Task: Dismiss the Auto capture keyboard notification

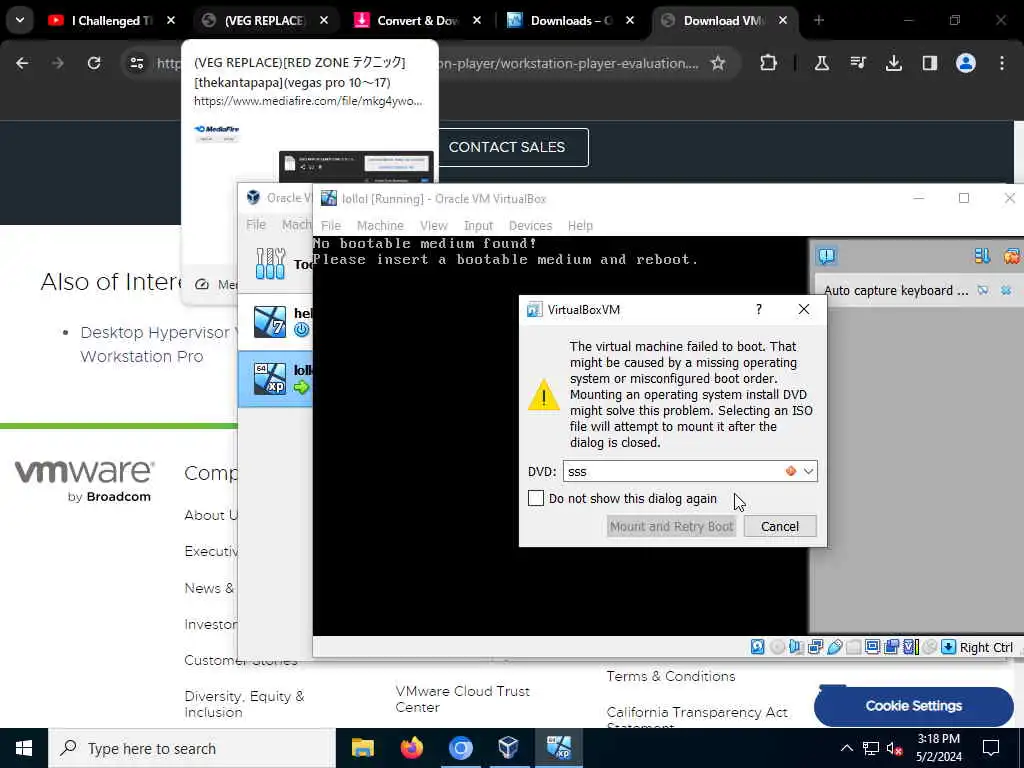Action: (1006, 290)
